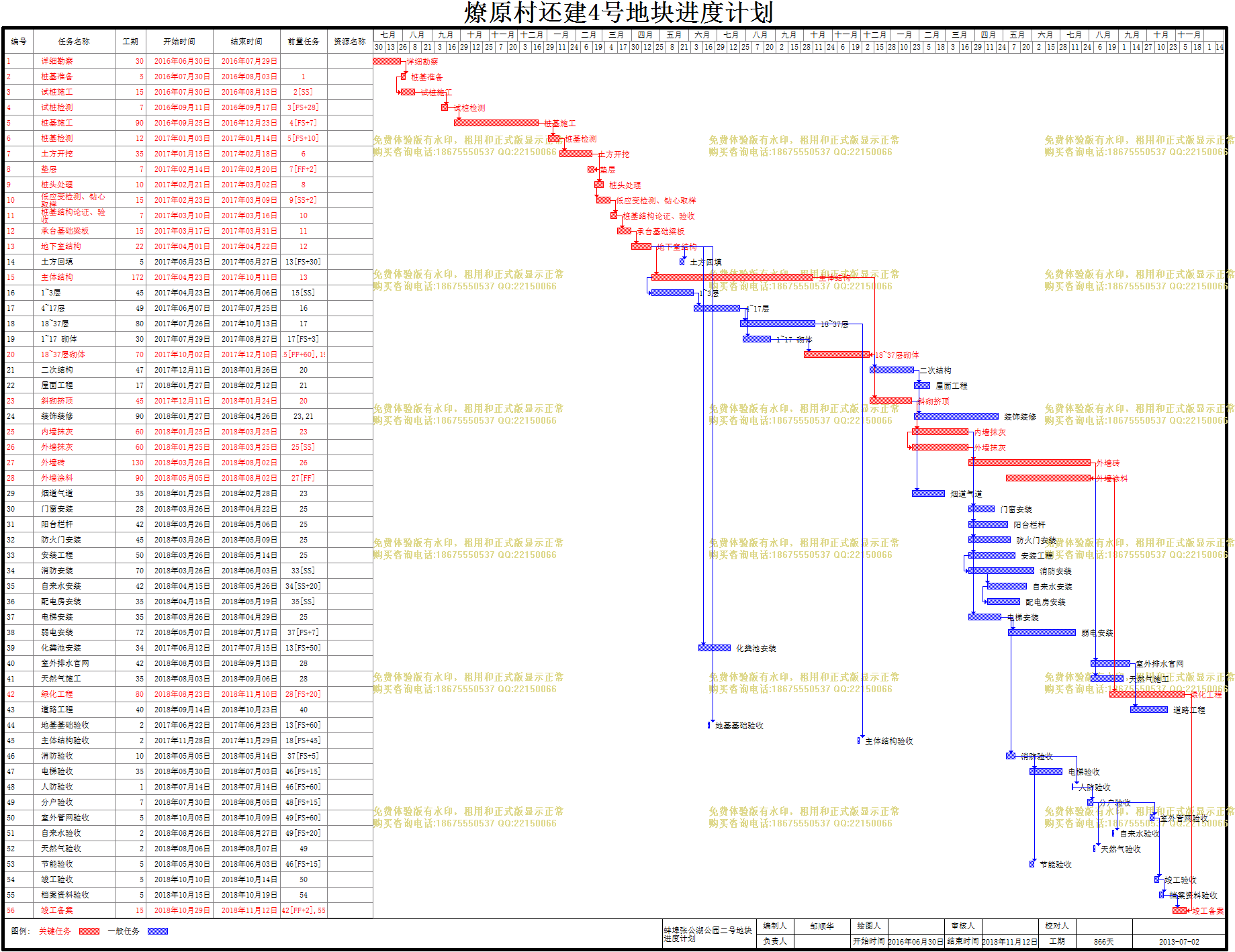Click the 前置任务 column header
This screenshot has width=1235, height=952.
[304, 42]
